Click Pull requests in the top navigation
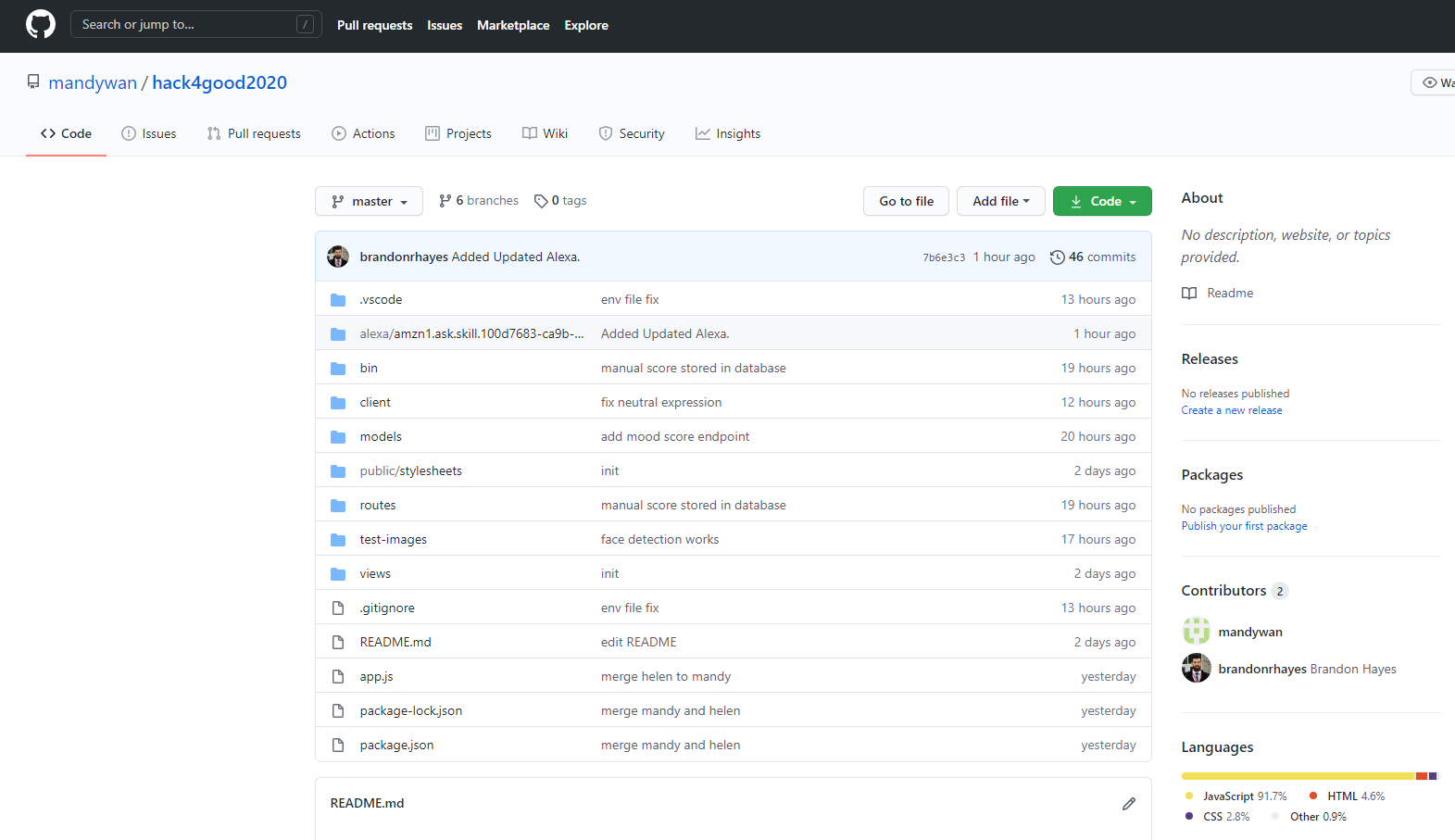The height and width of the screenshot is (840, 1455). click(x=374, y=25)
